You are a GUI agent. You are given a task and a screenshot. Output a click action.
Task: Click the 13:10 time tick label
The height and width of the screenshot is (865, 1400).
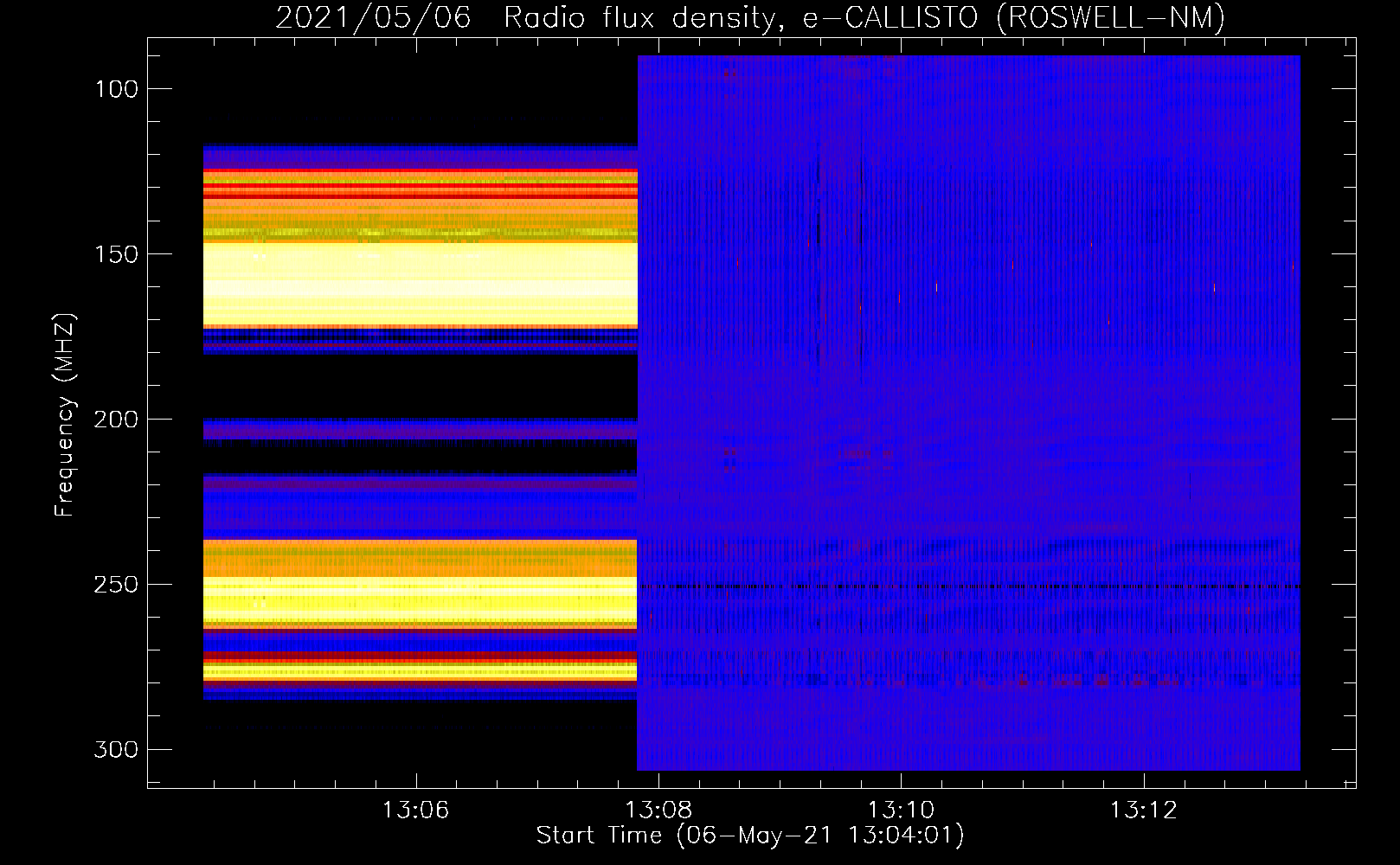click(901, 811)
